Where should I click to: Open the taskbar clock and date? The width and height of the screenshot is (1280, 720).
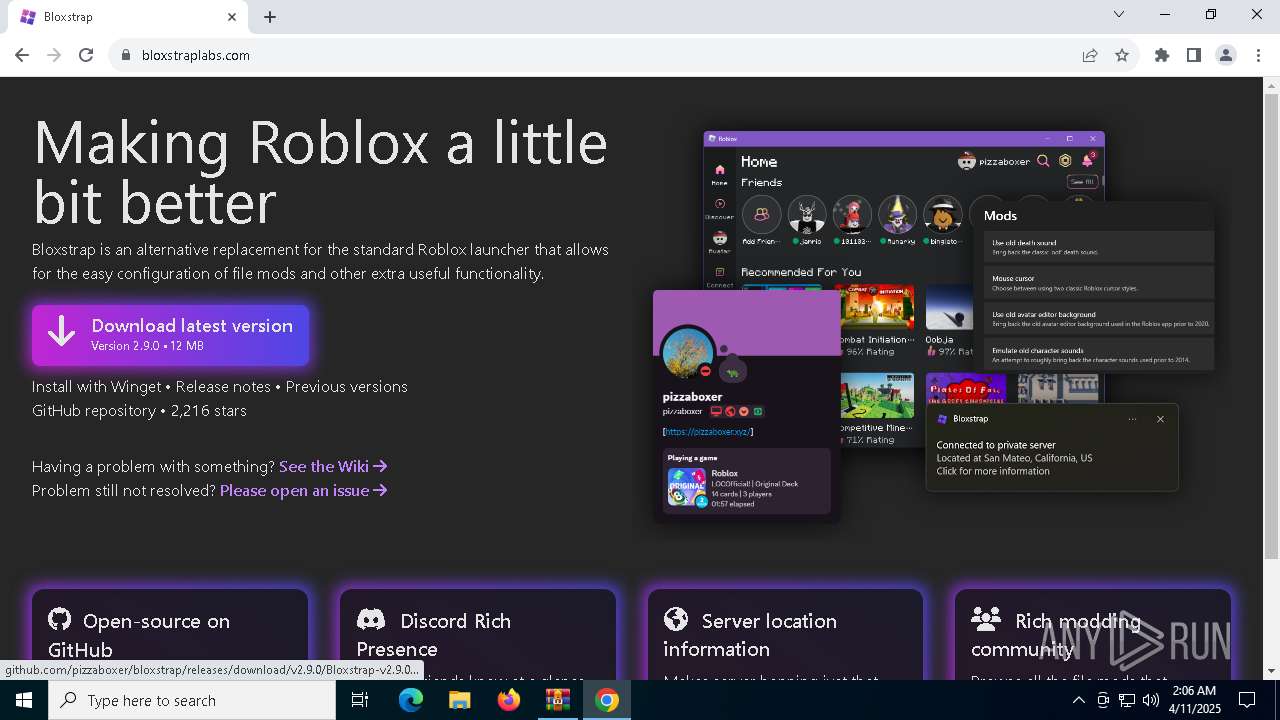pos(1193,700)
